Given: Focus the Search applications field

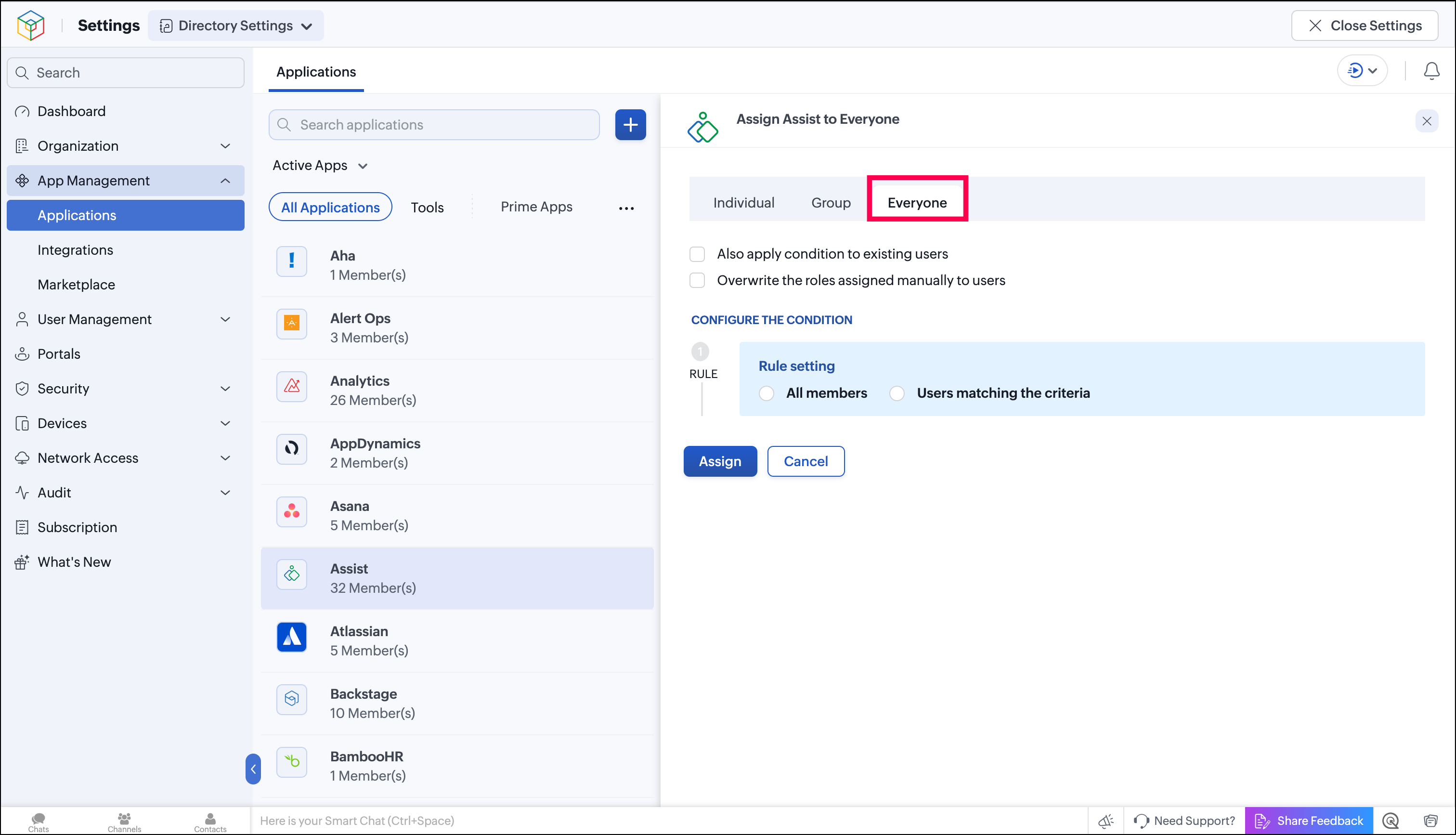Looking at the screenshot, I should click(x=434, y=124).
